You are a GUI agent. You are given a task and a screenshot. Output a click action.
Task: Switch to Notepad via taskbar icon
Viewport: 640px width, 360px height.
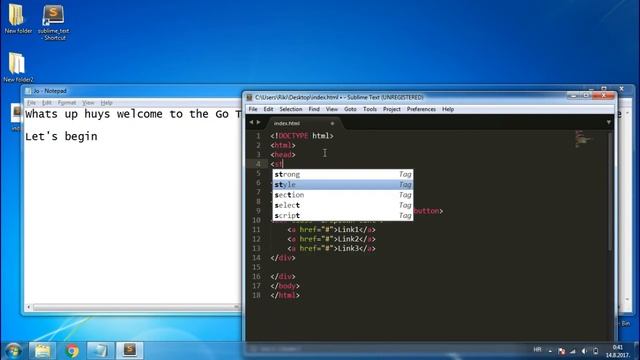pyautogui.click(x=100, y=351)
